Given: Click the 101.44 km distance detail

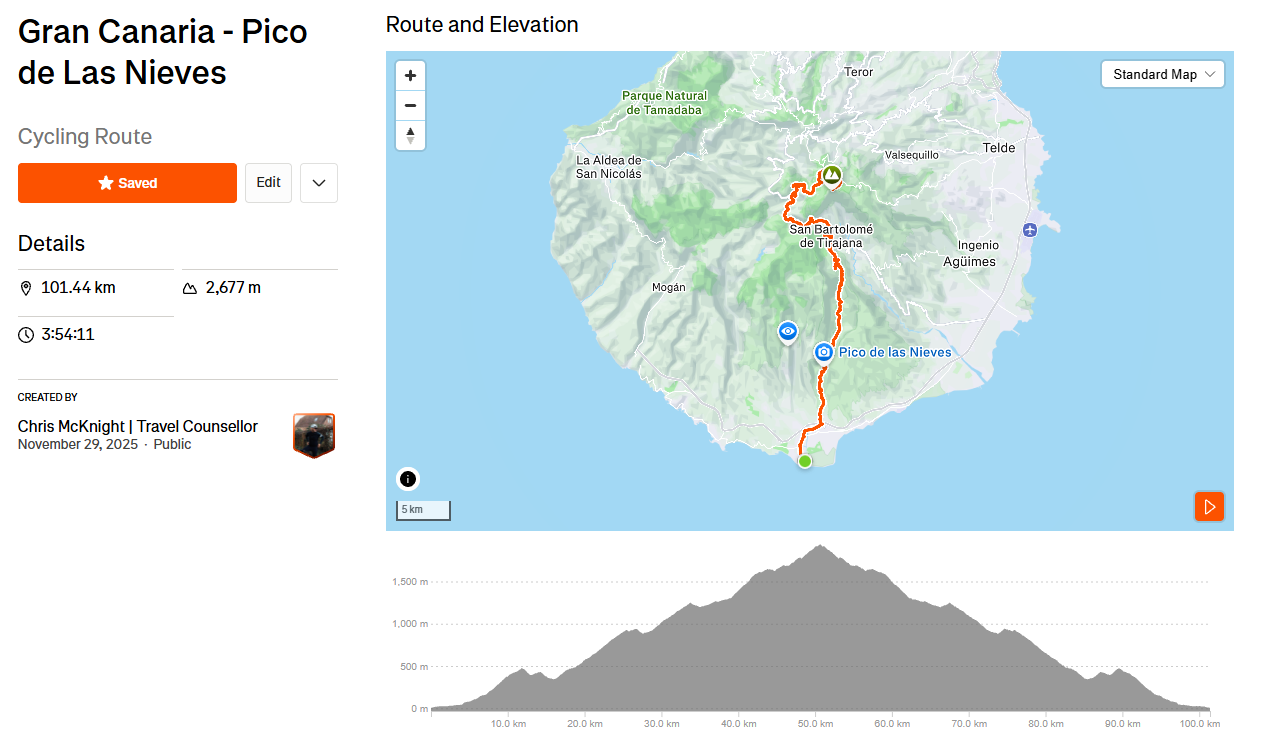Looking at the screenshot, I should pos(78,288).
